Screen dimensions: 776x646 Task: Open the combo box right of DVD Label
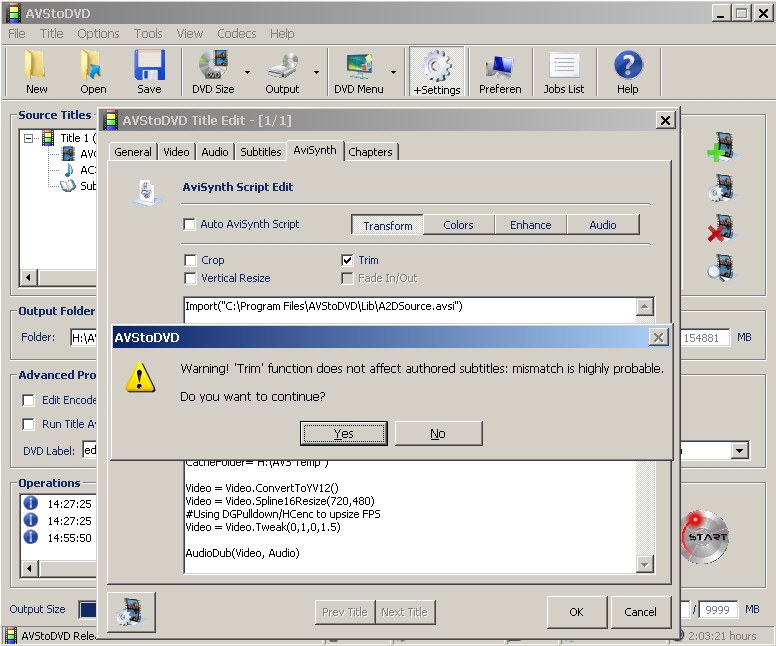pyautogui.click(x=739, y=450)
